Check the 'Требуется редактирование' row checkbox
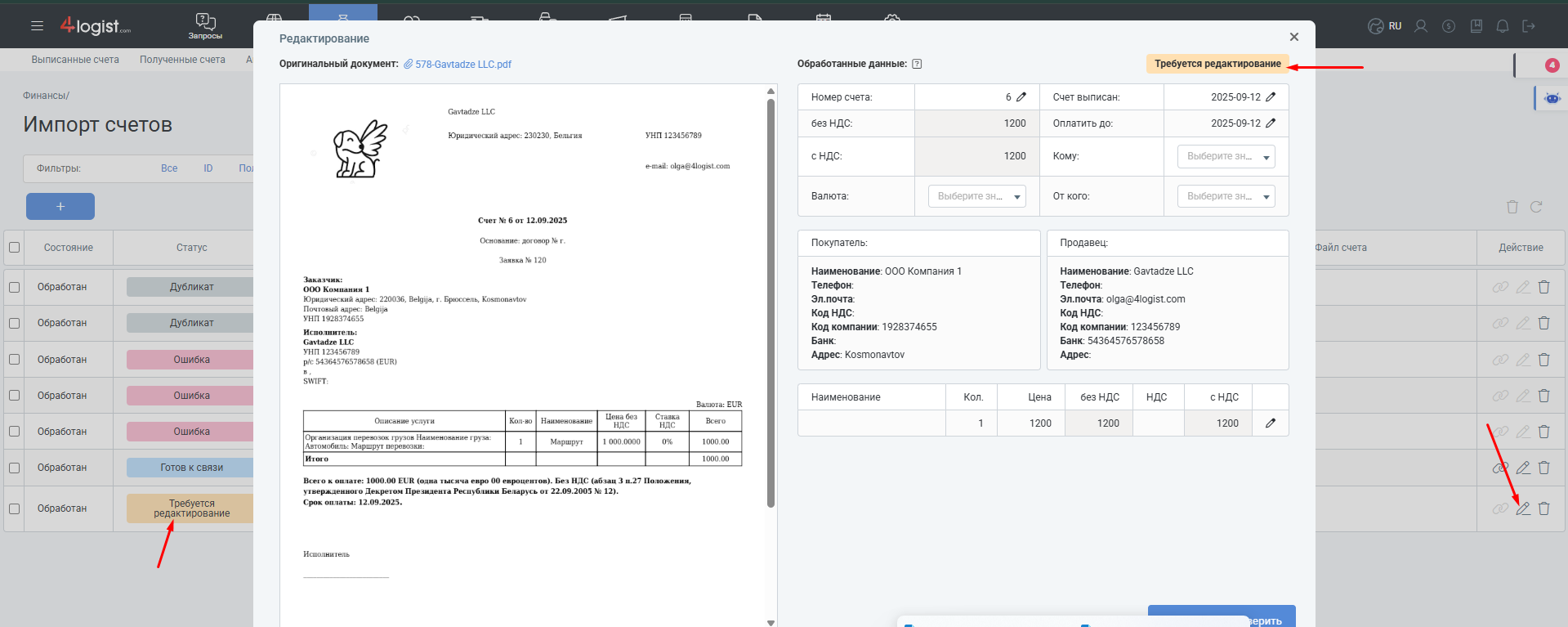Screen dimensions: 1568x627 point(14,508)
